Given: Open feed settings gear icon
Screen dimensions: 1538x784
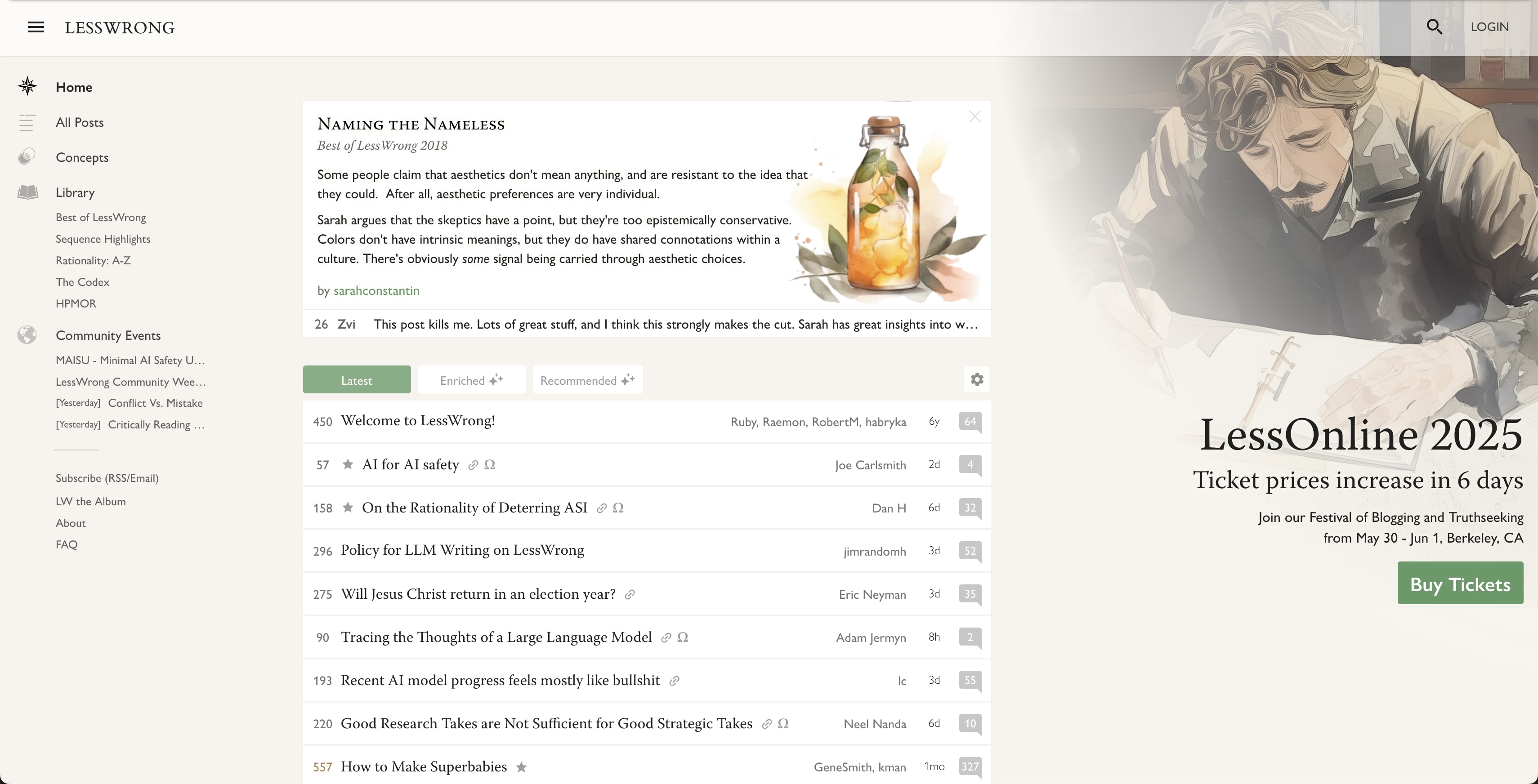Looking at the screenshot, I should (x=977, y=379).
